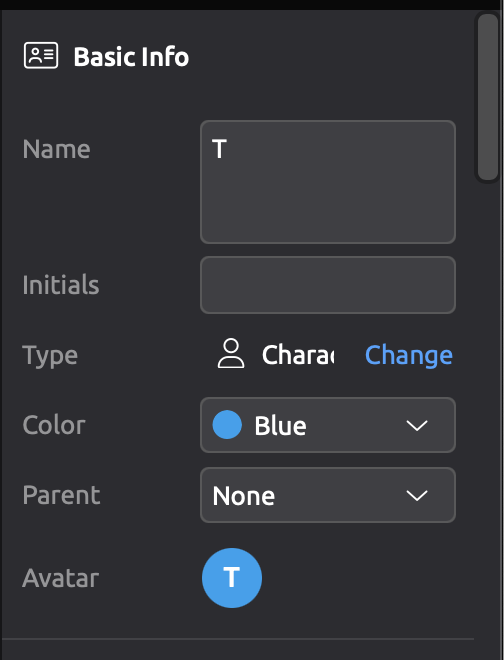
Task: Expand the Color dropdown chevron arrow
Action: (x=417, y=425)
